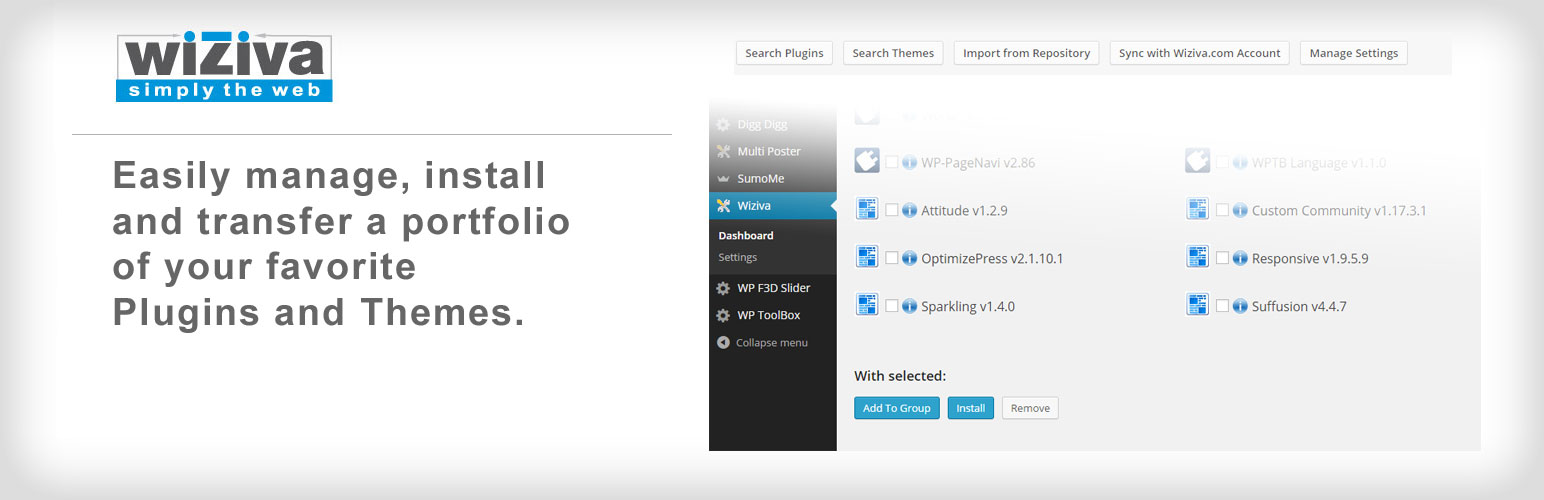The height and width of the screenshot is (500, 1544).
Task: Click WP-PageNavi plugin icon
Action: pos(867,161)
